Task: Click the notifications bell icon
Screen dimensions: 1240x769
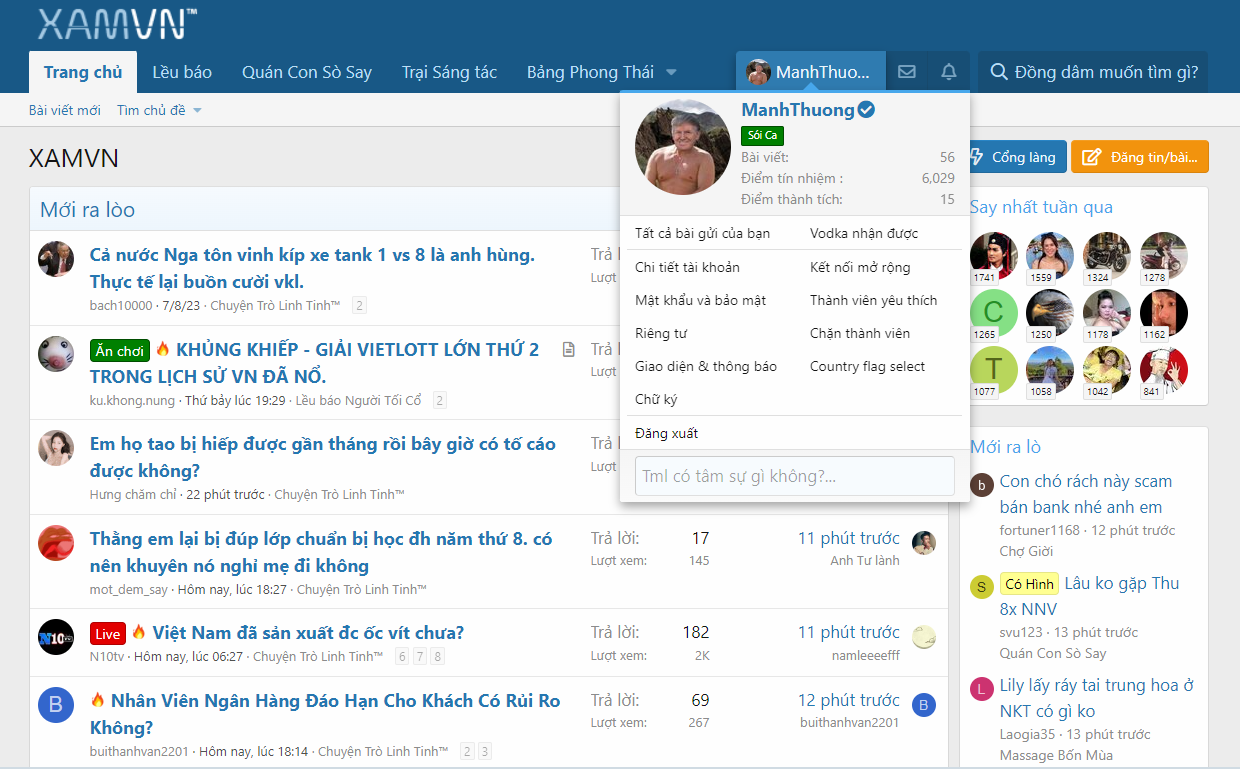Action: [949, 72]
